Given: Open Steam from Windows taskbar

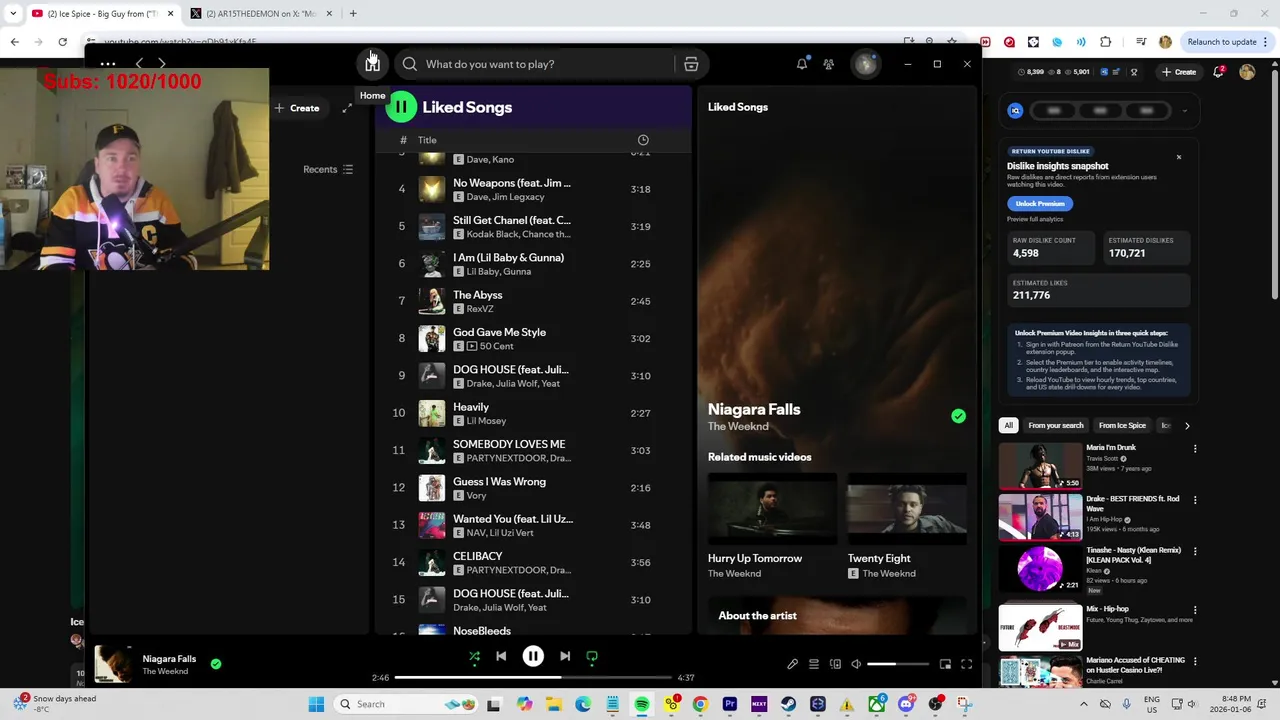Looking at the screenshot, I should tap(789, 704).
